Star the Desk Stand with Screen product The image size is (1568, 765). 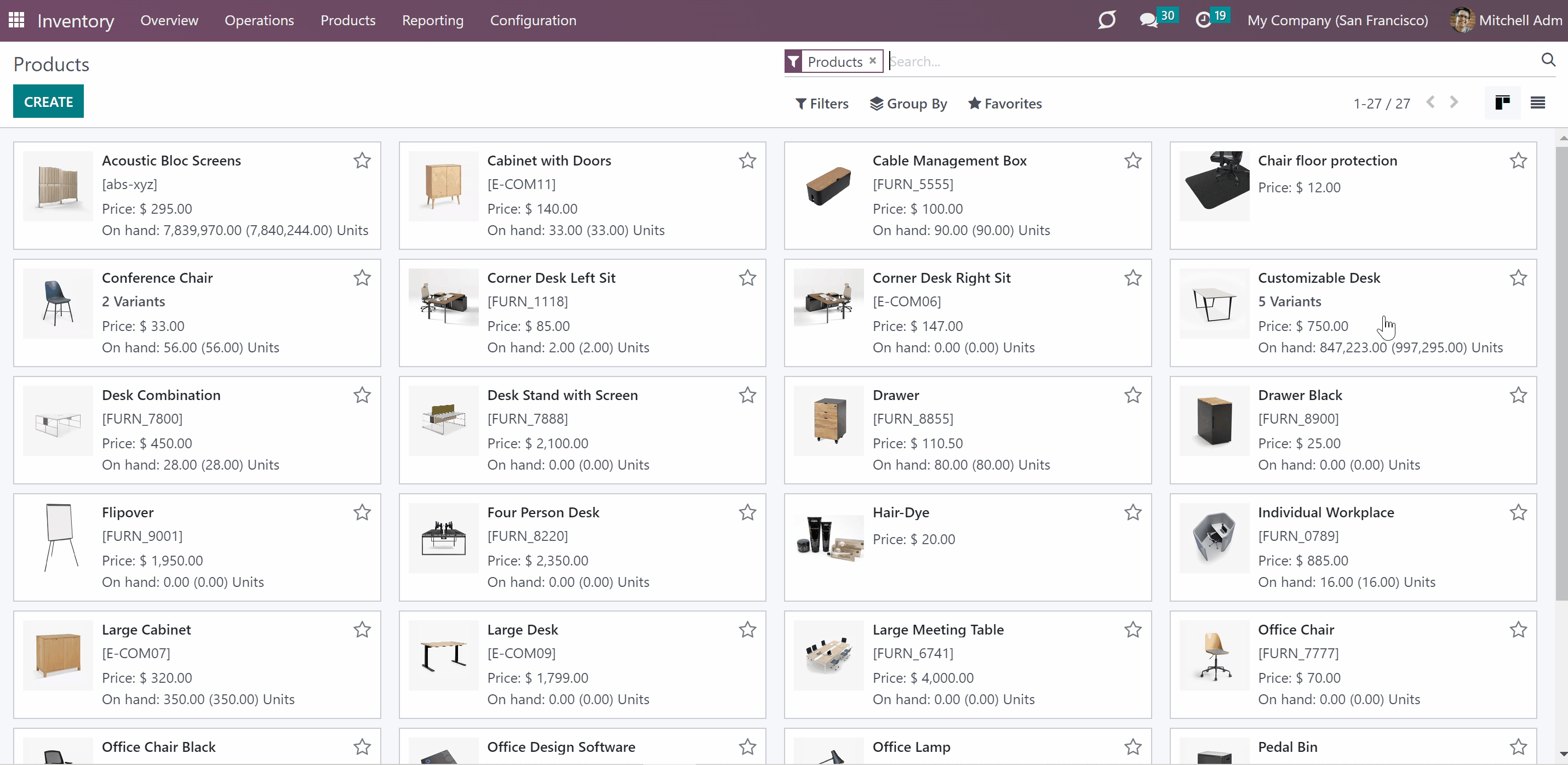pos(747,395)
